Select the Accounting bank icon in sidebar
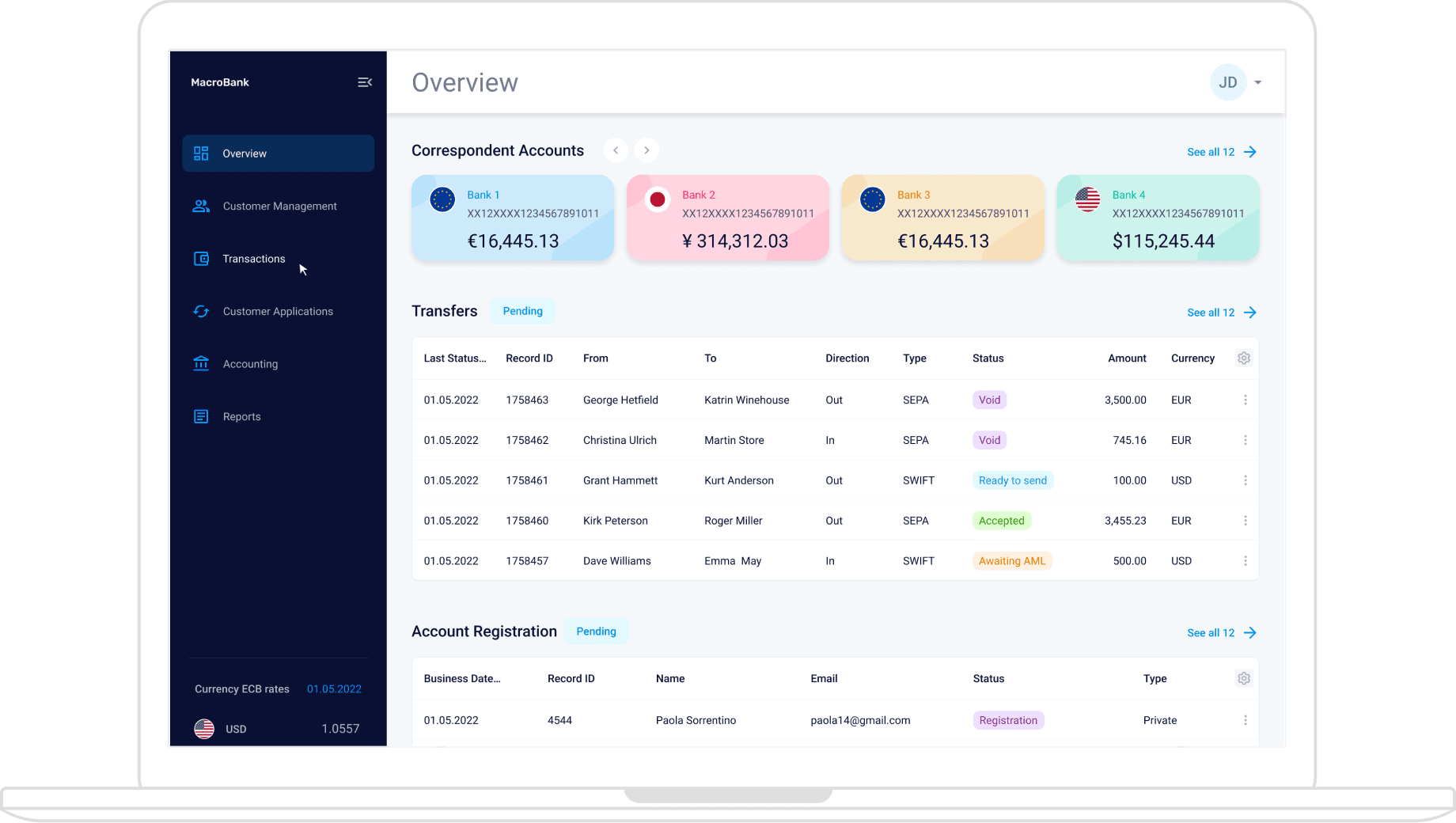1456x823 pixels. [x=201, y=363]
